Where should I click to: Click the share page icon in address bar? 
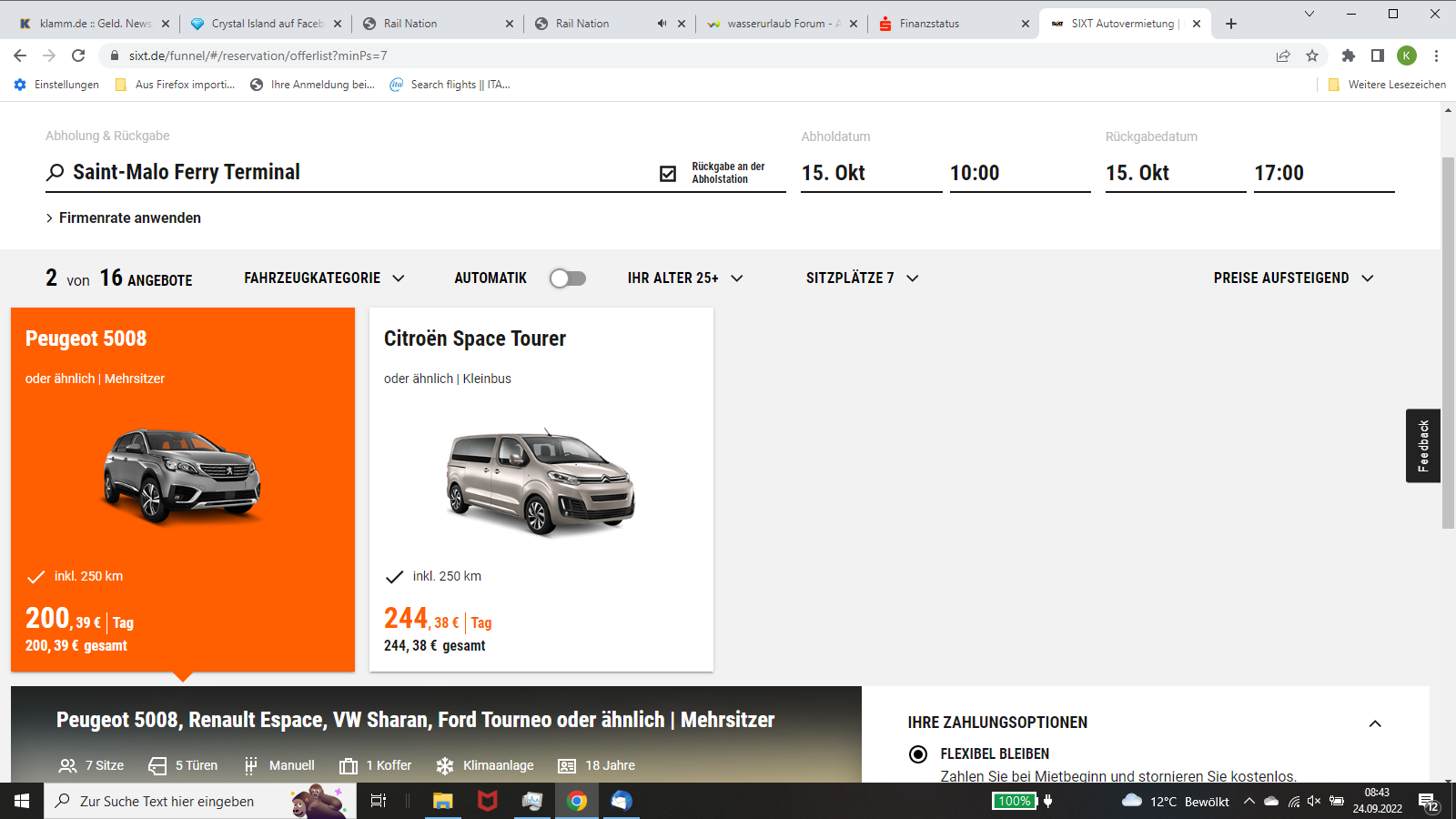pyautogui.click(x=1283, y=56)
